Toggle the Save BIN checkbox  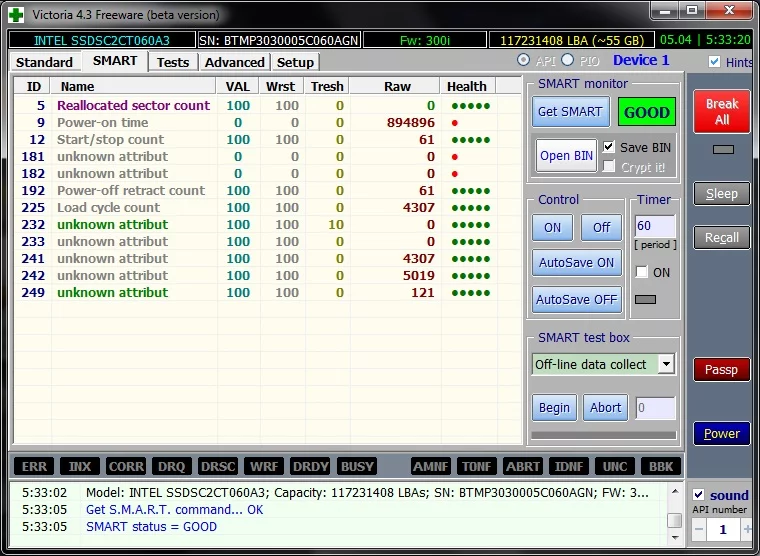tap(609, 147)
